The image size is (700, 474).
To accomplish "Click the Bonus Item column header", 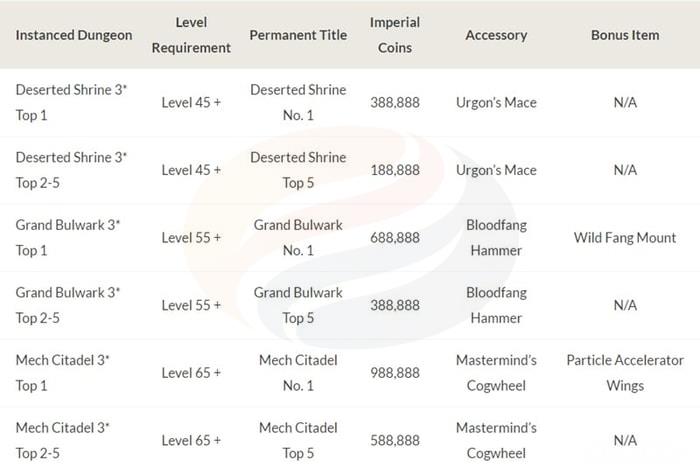I will click(625, 35).
